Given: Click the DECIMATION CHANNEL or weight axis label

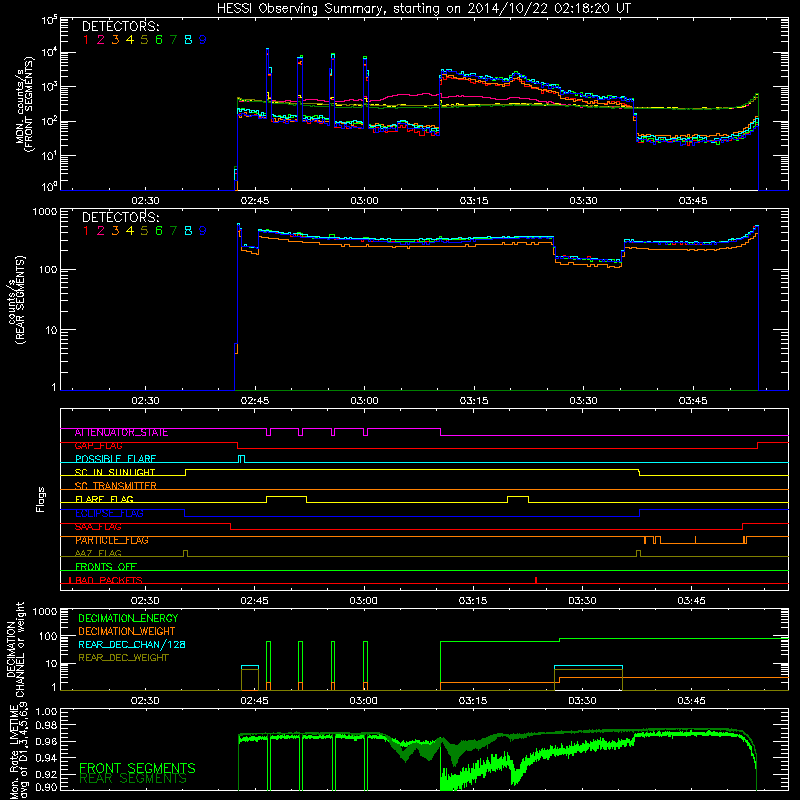Looking at the screenshot, I should point(15,649).
